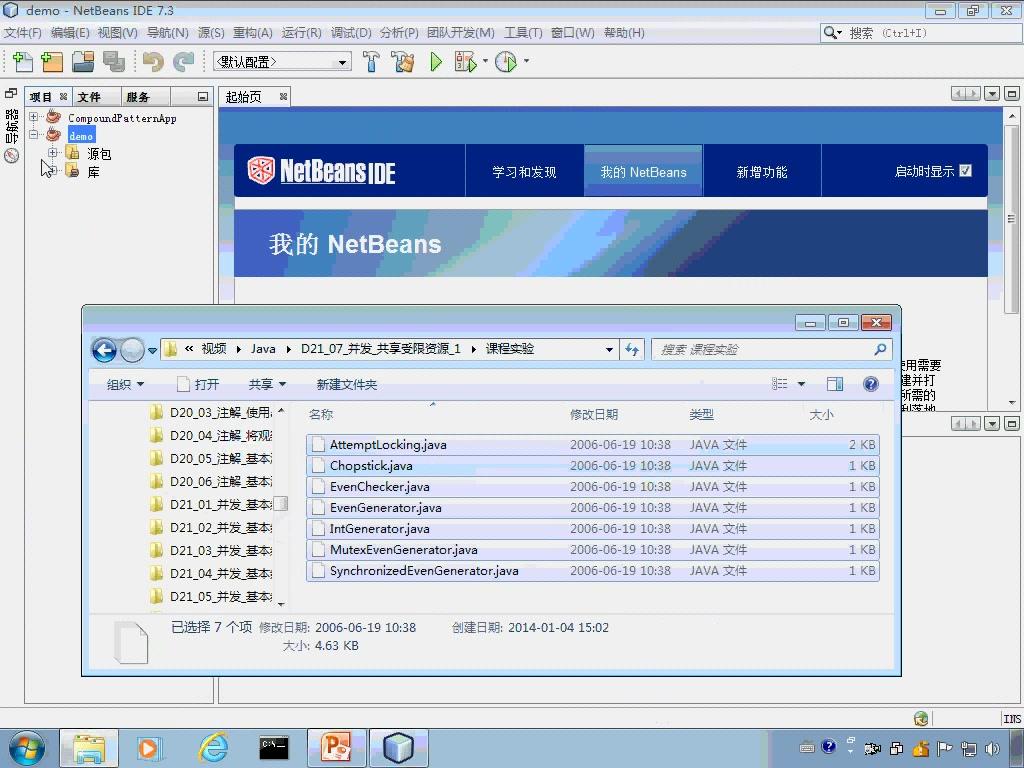Screen dimensions: 1024x768
Task: Click the Redo arrow icon
Action: [x=184, y=62]
